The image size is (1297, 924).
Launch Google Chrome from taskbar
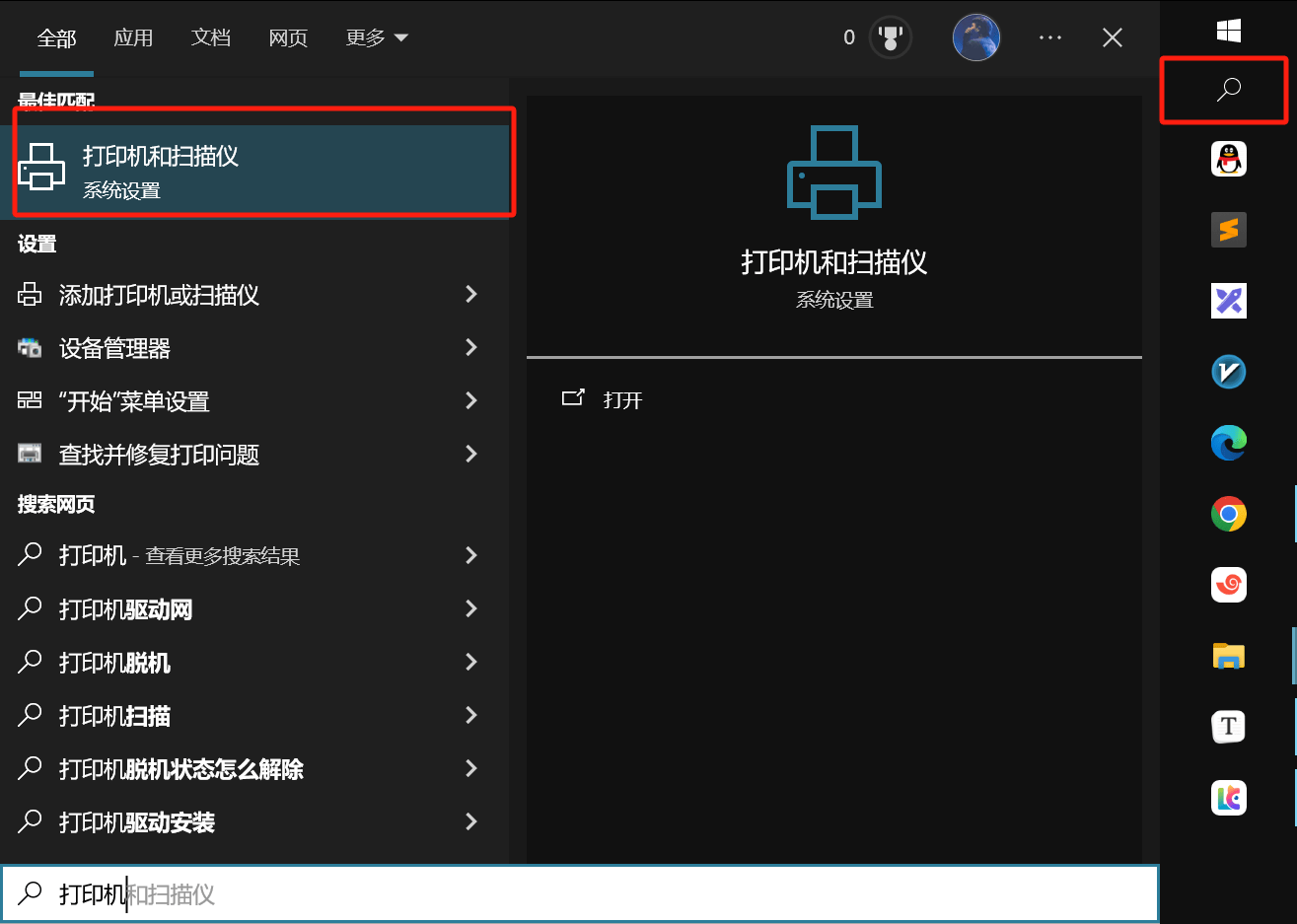[1228, 514]
